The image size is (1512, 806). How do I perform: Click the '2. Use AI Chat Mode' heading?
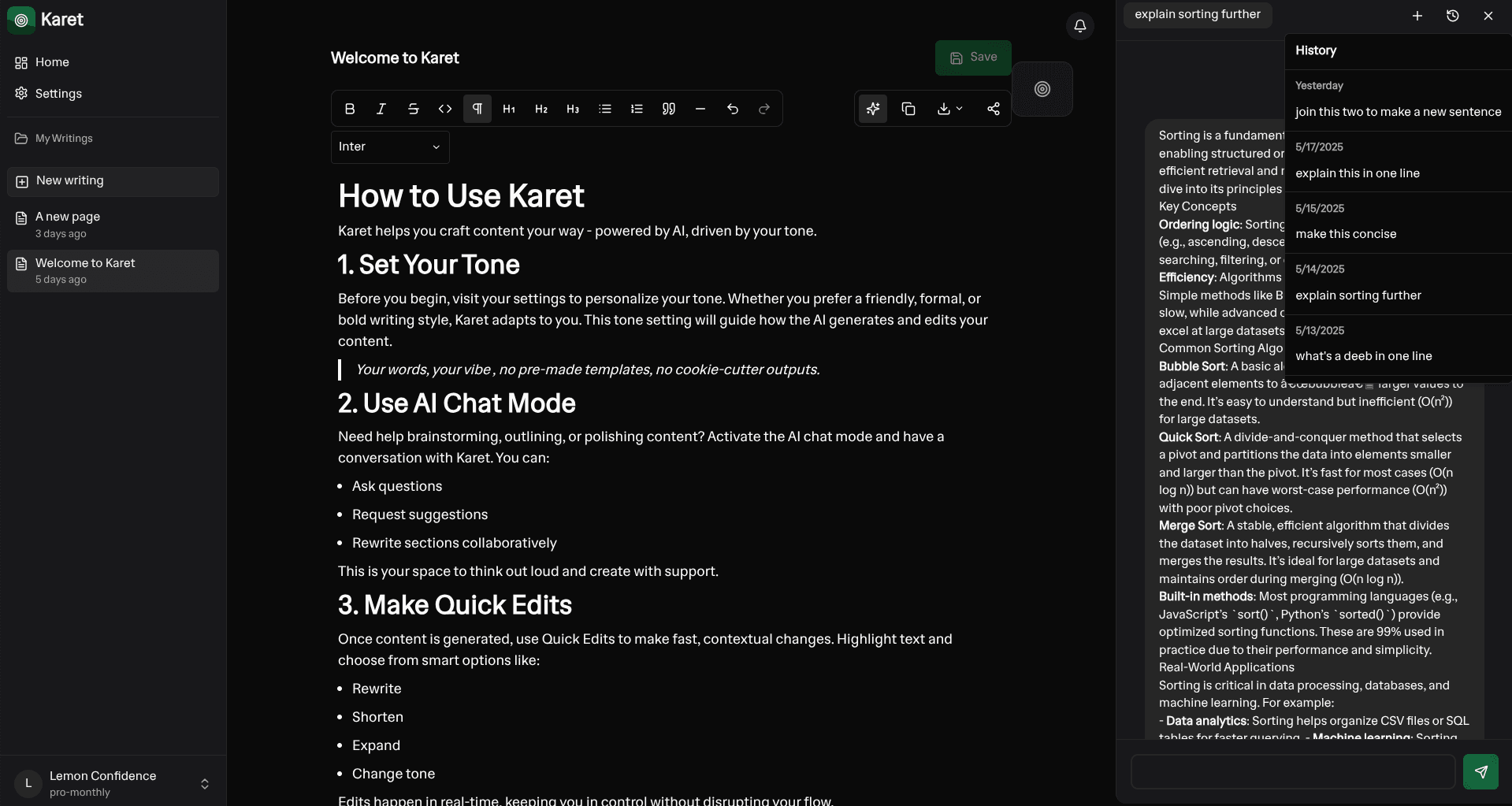pyautogui.click(x=457, y=403)
